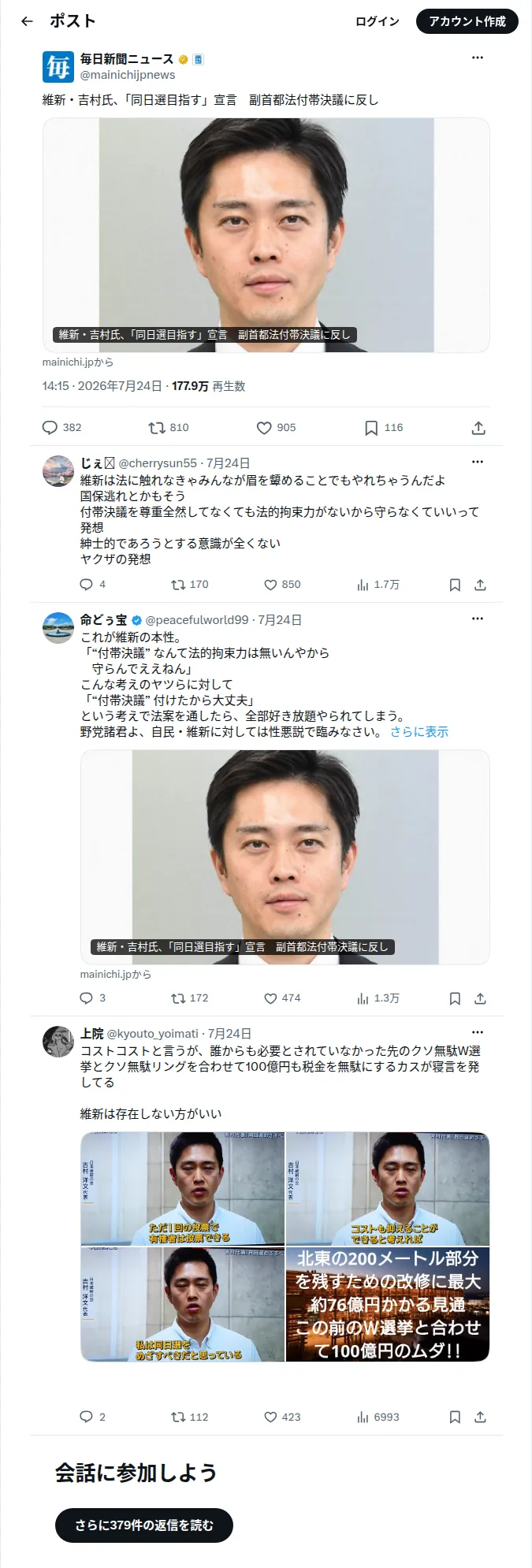Viewport: 532px width, 1568px height.
Task: Bookmark the main post showing 116
Action: [371, 428]
